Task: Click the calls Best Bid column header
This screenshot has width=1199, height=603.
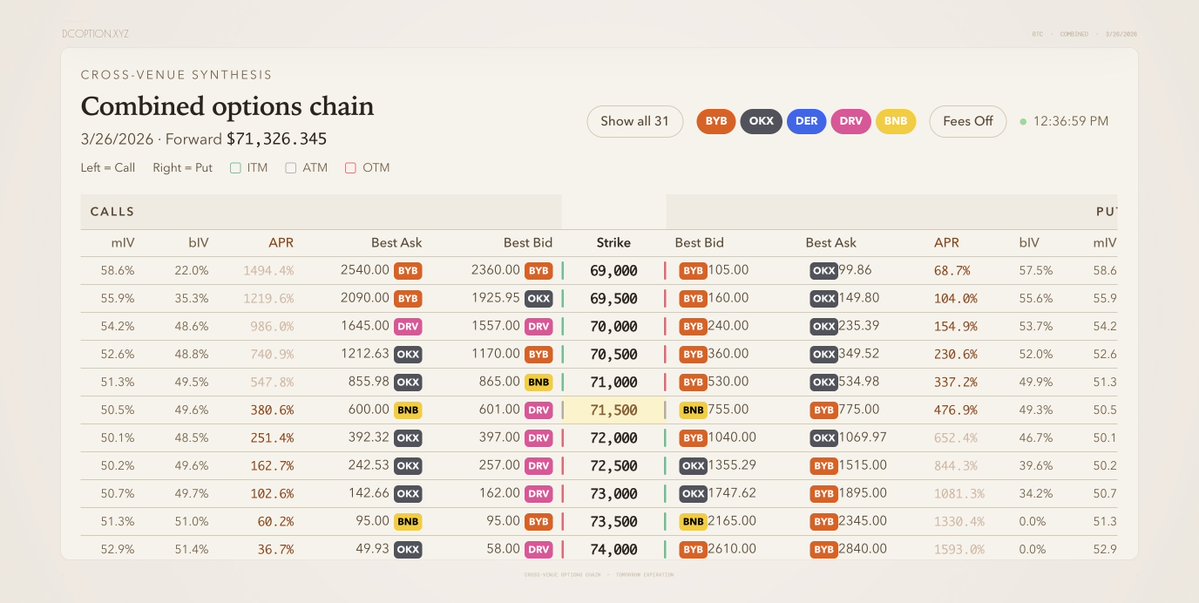Action: (x=528, y=243)
